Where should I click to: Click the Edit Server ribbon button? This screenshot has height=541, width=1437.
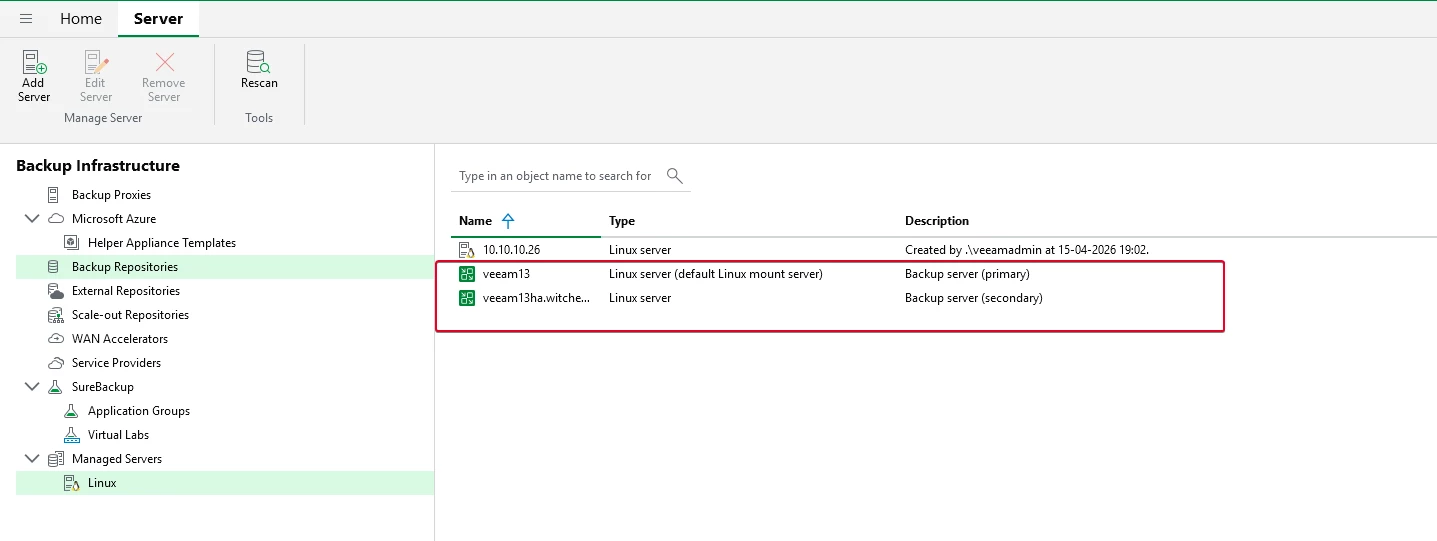pos(96,77)
